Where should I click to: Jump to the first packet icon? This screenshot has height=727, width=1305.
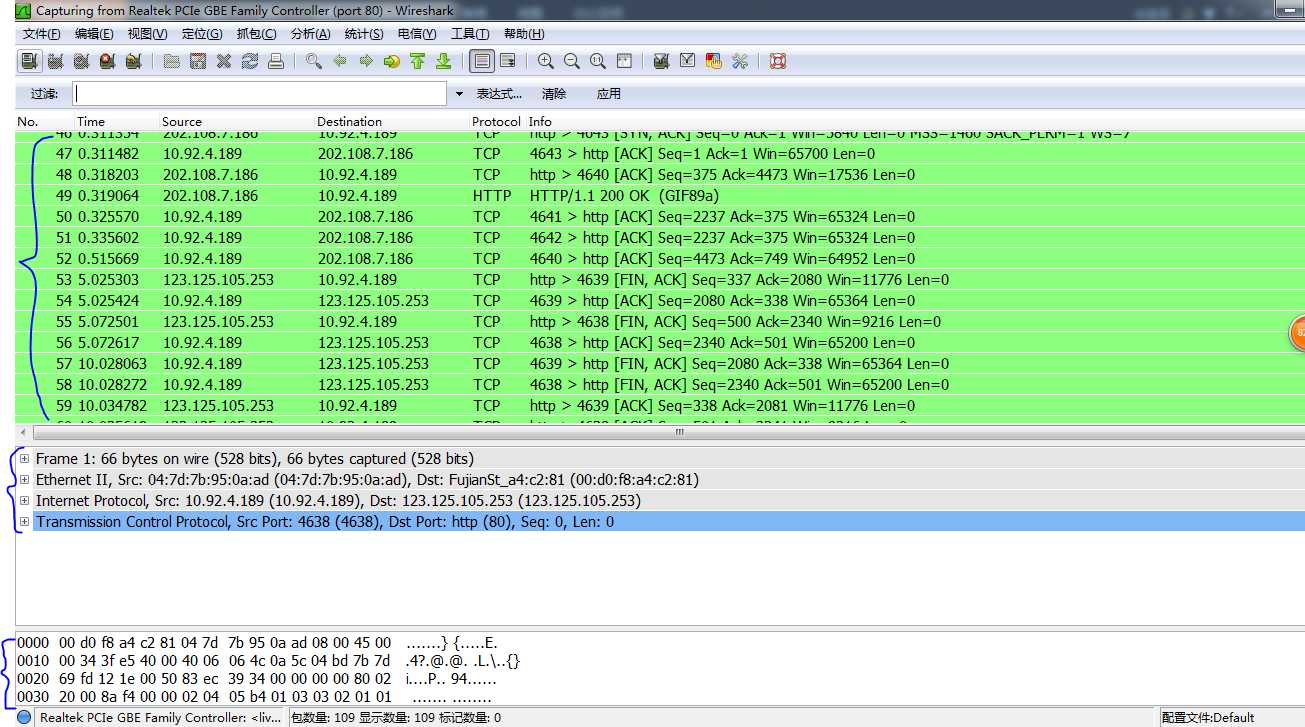coord(418,61)
